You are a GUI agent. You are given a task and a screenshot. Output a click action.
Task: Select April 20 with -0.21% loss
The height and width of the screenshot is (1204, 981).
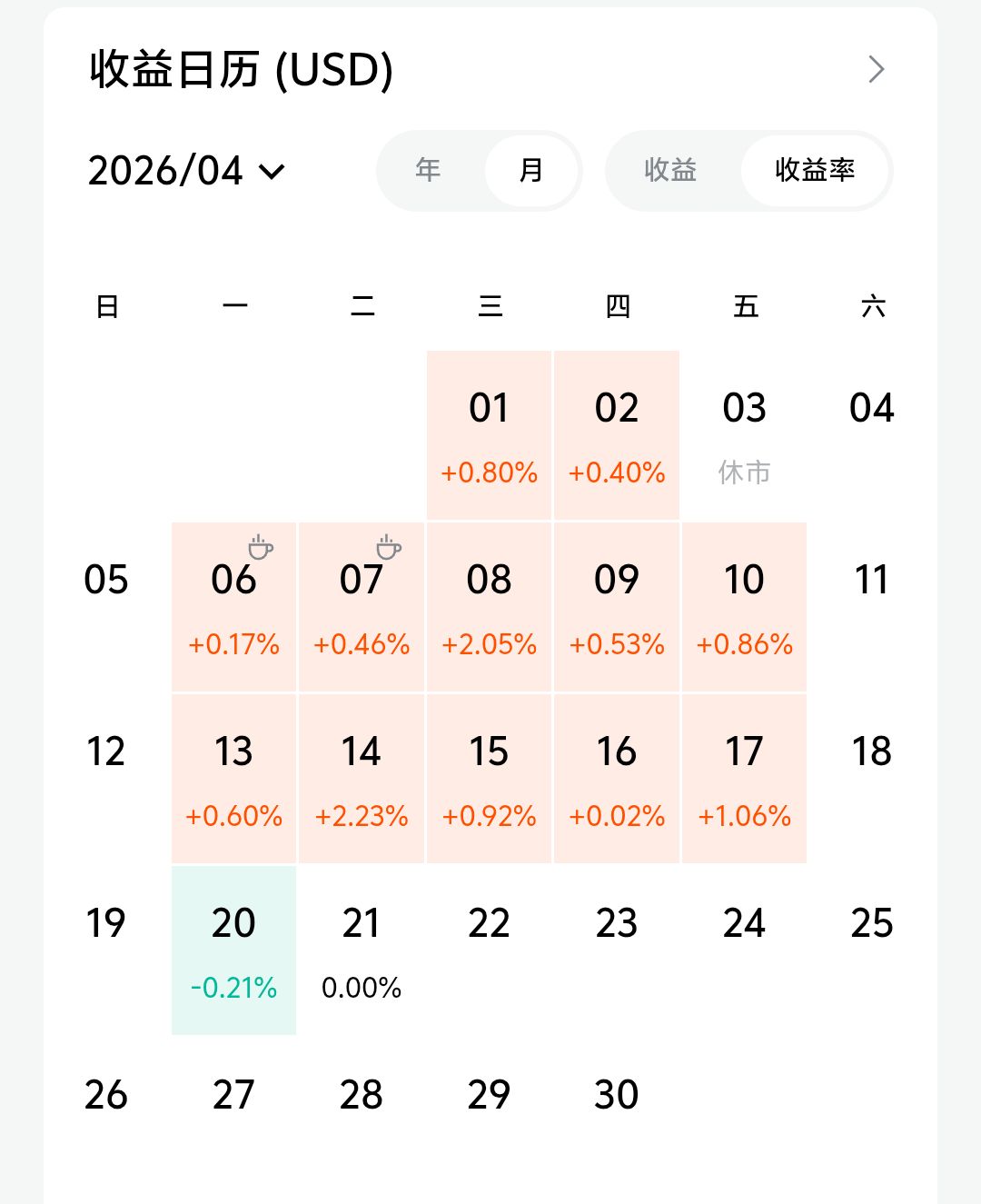coord(233,950)
